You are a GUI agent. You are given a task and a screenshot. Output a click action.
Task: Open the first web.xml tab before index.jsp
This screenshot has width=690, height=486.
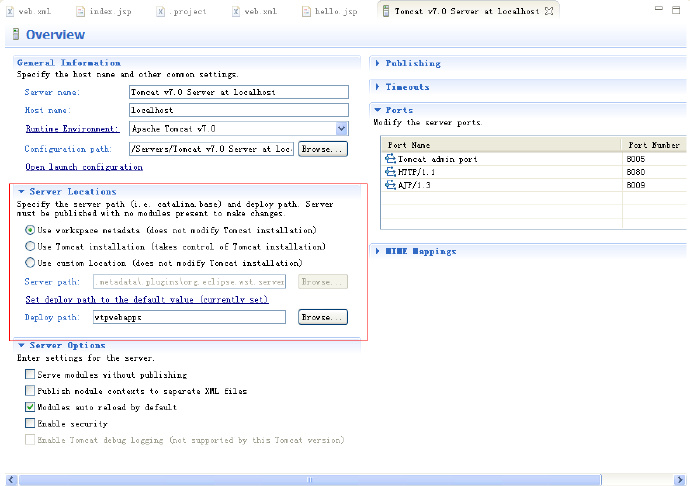pos(29,11)
